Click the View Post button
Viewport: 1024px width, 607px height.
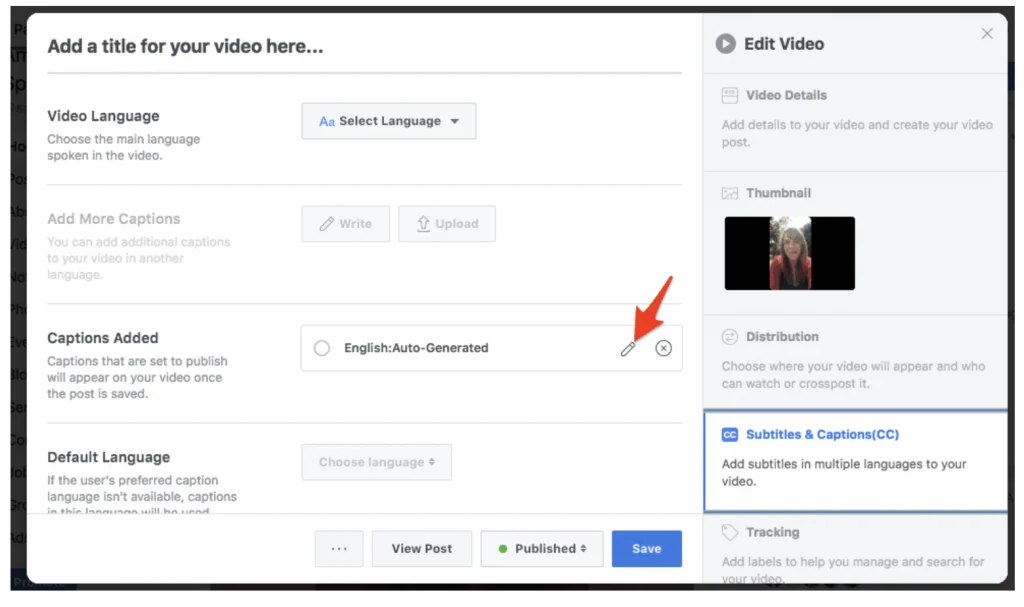pyautogui.click(x=422, y=549)
